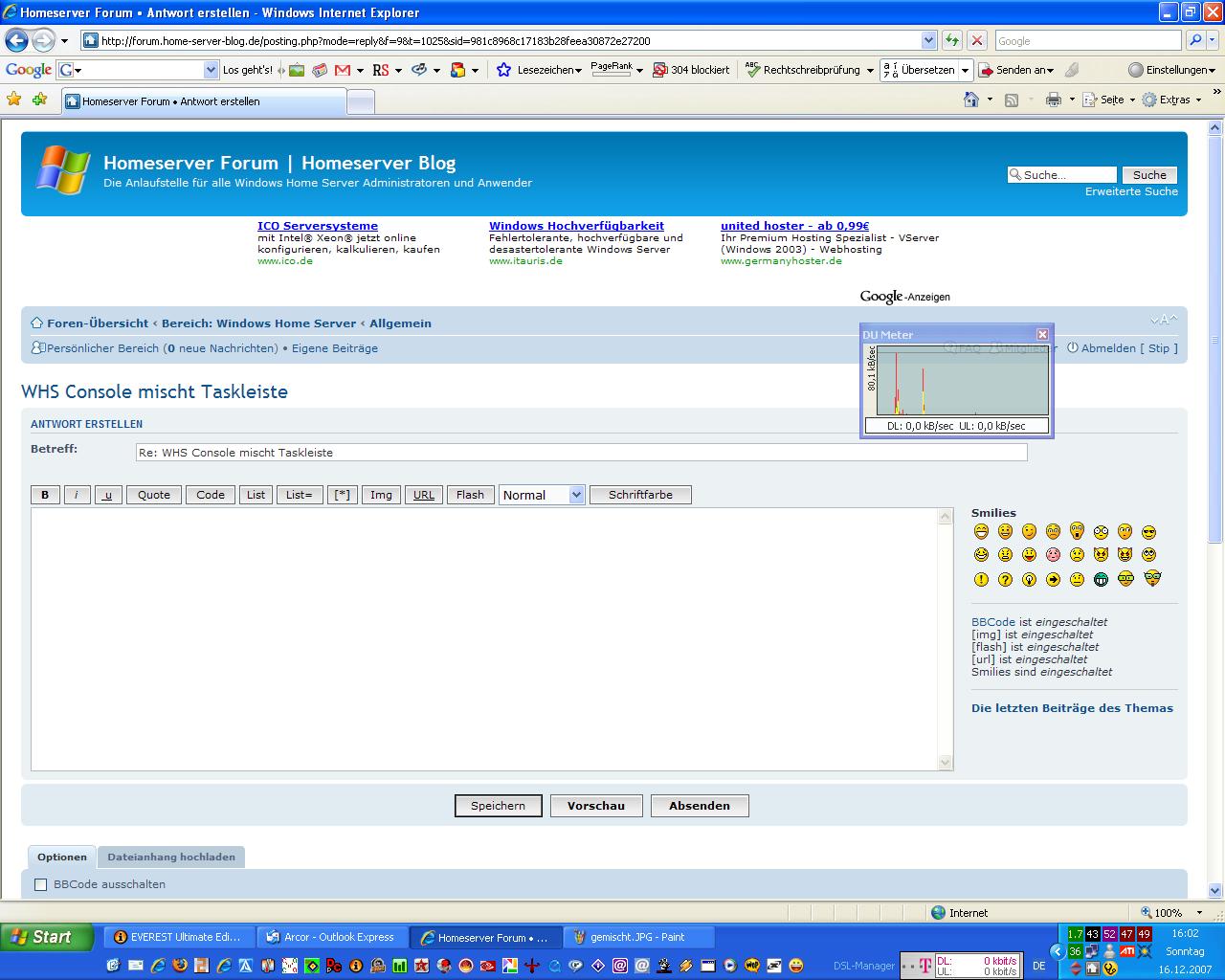
Task: Click the Flash BBCode button
Action: 470,495
